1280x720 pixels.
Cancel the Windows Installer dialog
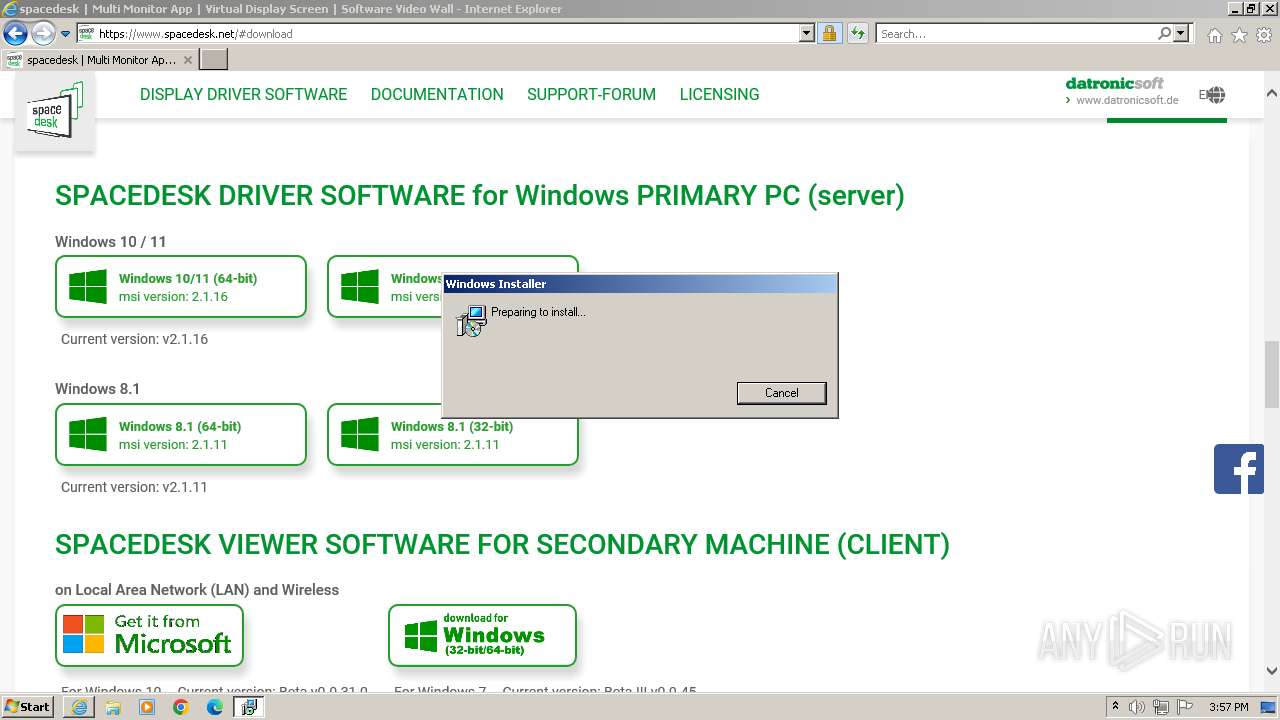[782, 393]
